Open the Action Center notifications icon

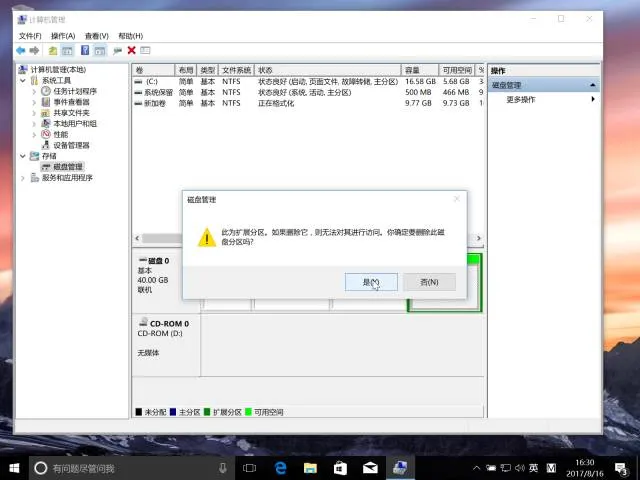[x=621, y=469]
